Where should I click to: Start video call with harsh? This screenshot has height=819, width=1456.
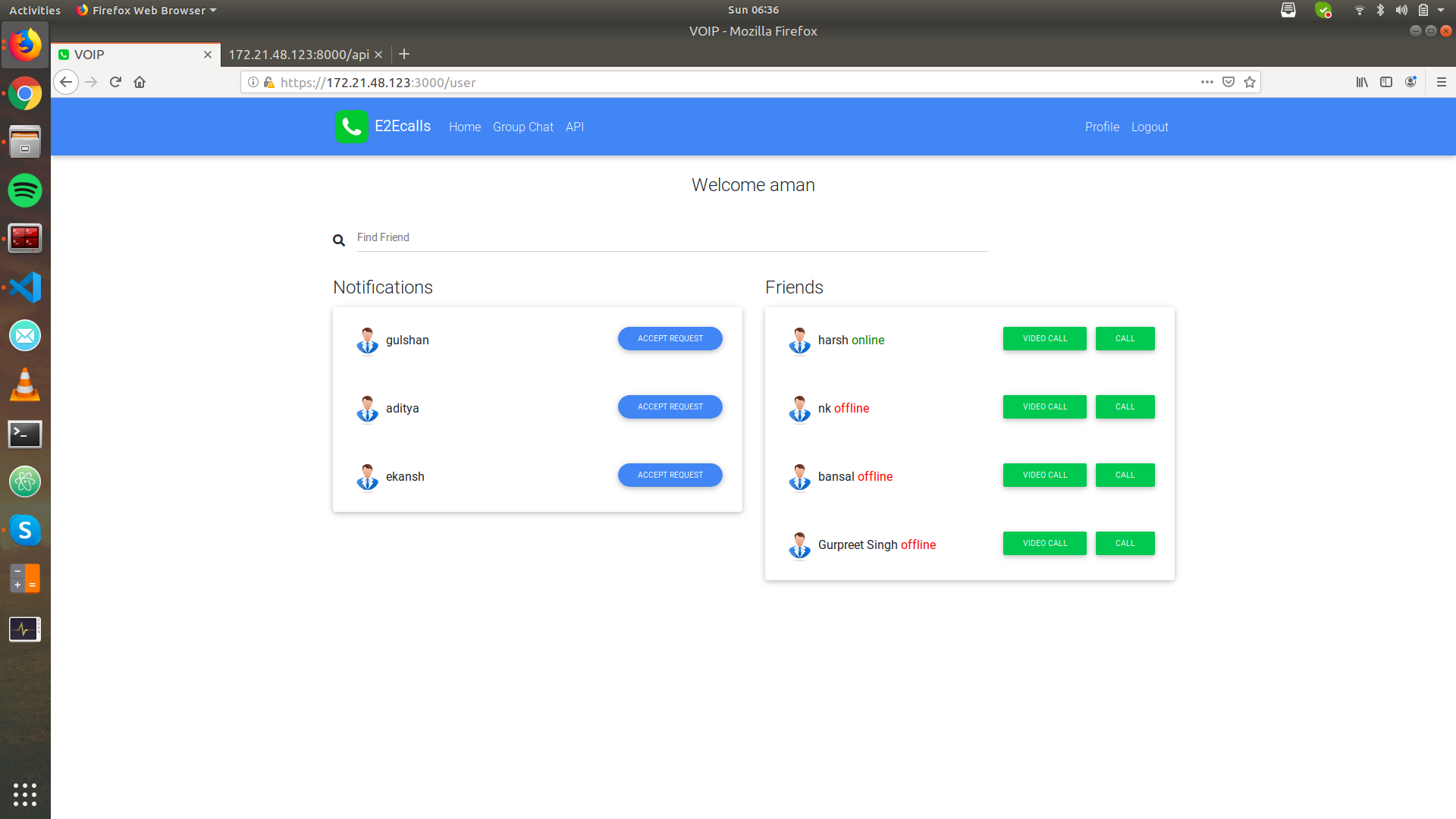click(x=1044, y=338)
